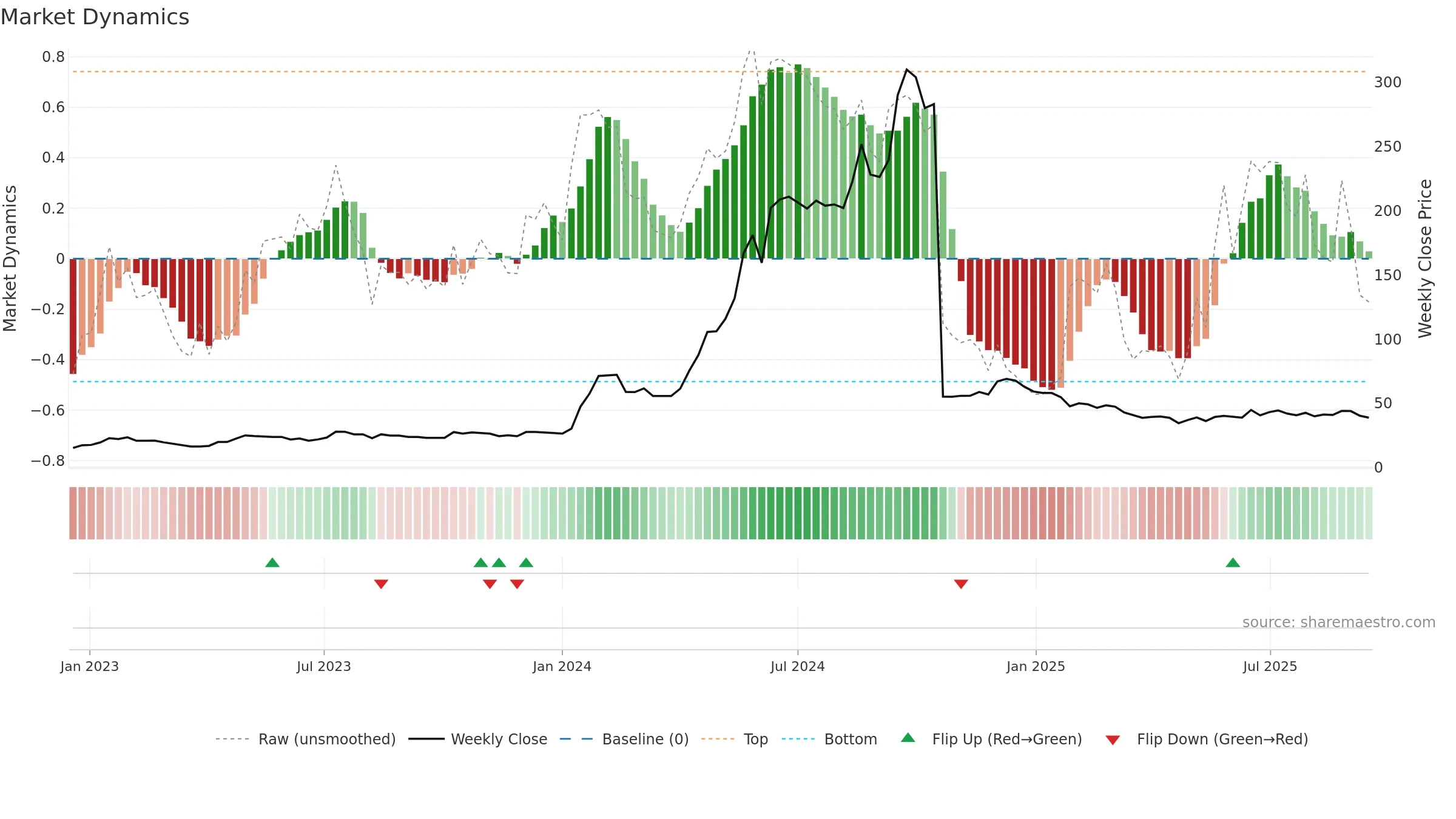
Task: Click the red flip-down marker near August 2023
Action: point(381,584)
